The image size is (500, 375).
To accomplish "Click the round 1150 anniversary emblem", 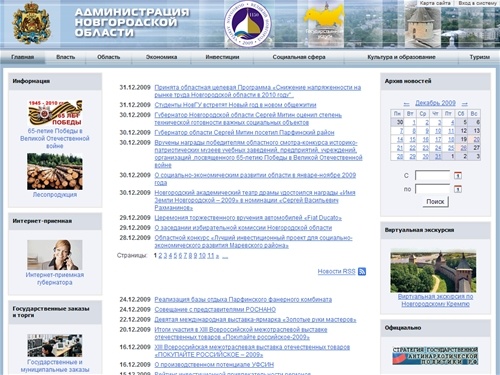I will 247,24.
